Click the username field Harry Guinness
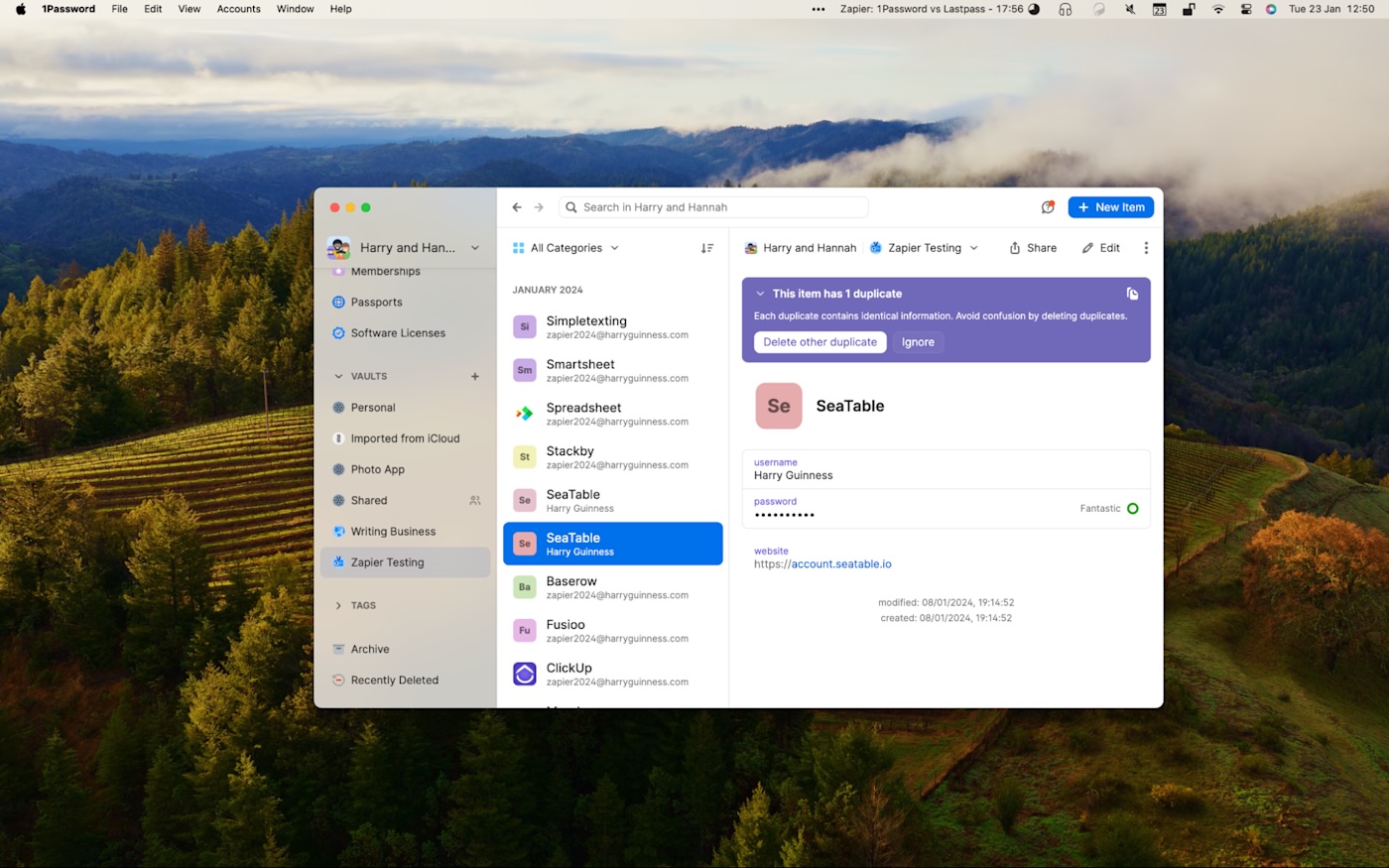 point(947,469)
